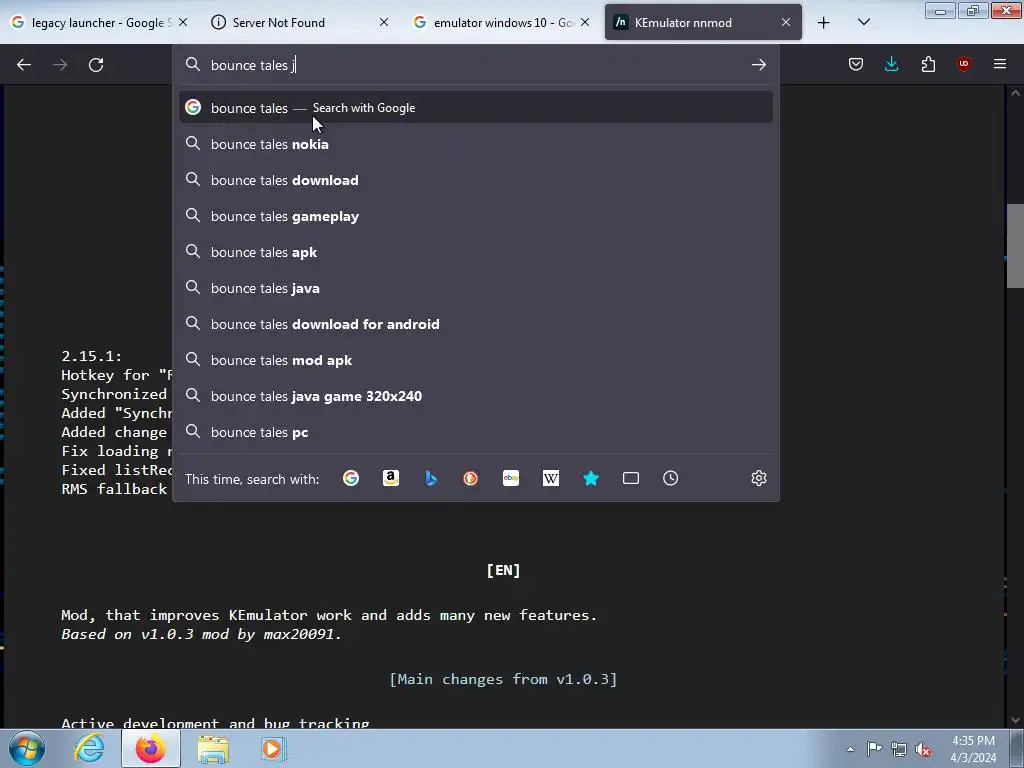The height and width of the screenshot is (768, 1024).
Task: Submit the search with the go arrow
Action: (x=758, y=65)
